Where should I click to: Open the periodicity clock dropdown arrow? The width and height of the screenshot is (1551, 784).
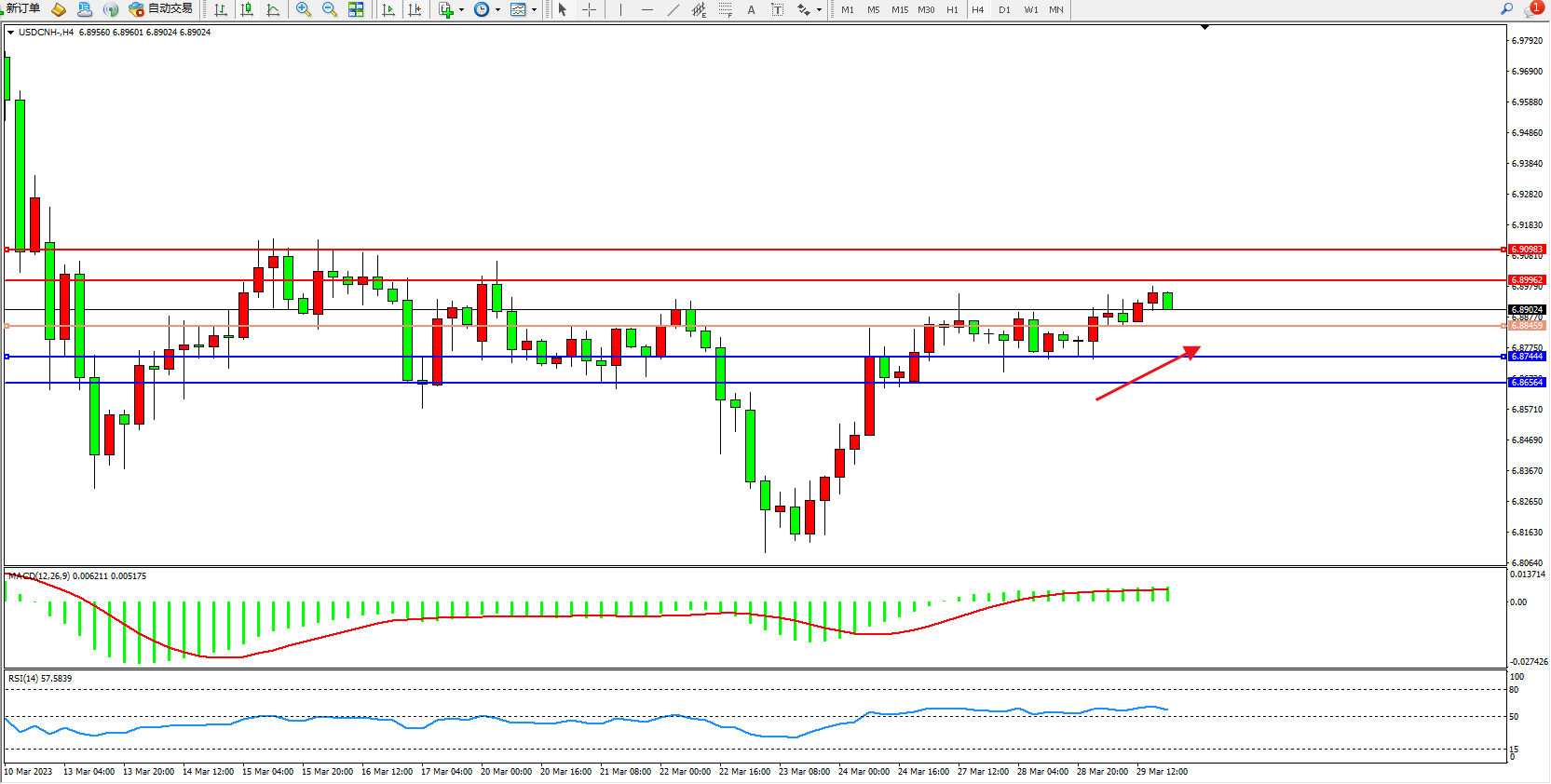[497, 10]
